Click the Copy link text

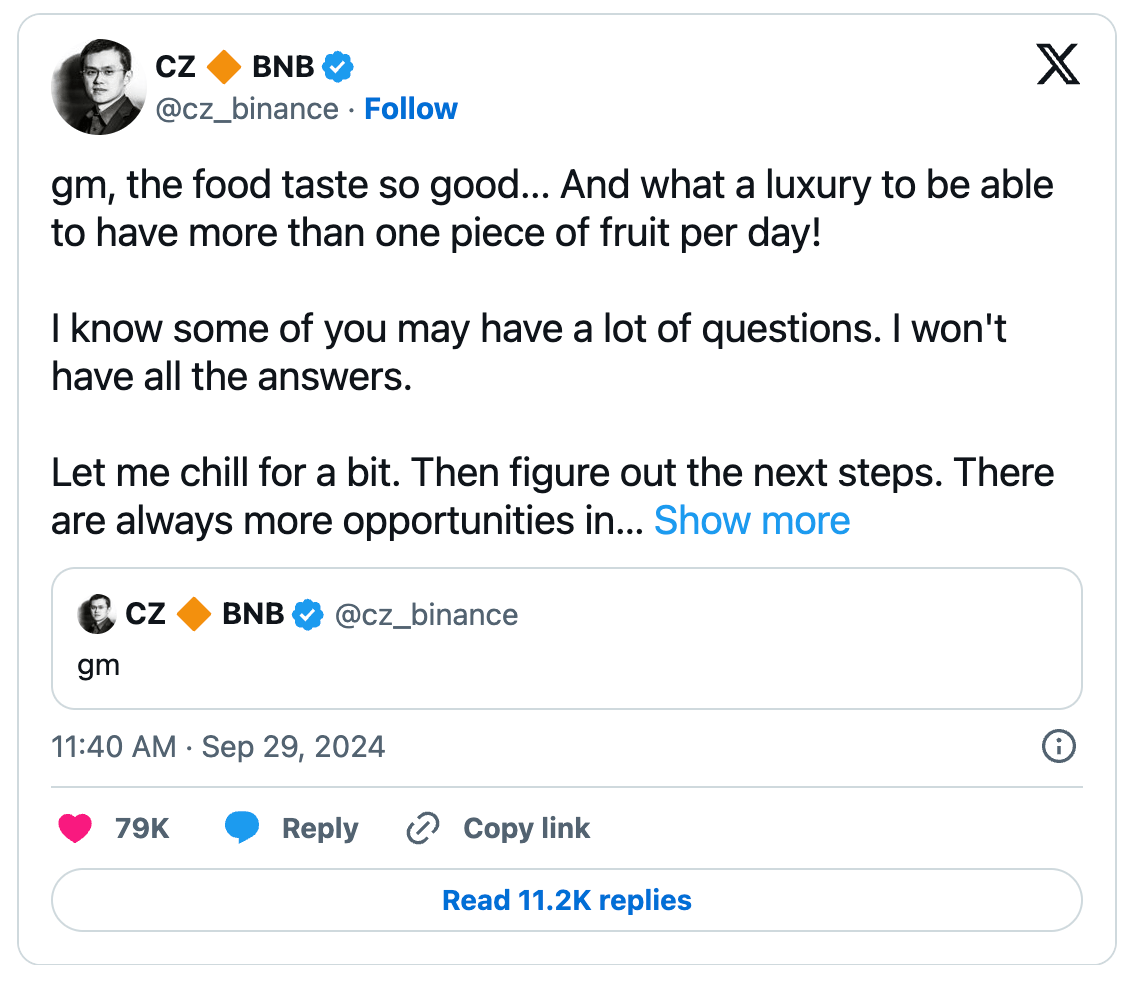click(526, 828)
